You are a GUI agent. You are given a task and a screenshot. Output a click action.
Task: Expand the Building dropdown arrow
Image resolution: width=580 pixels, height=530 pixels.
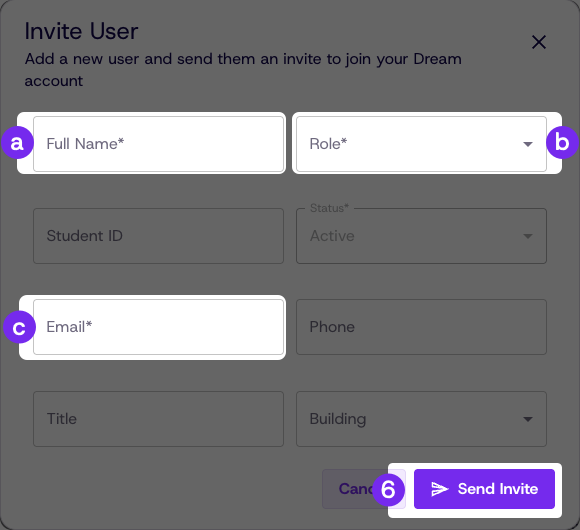pyautogui.click(x=528, y=419)
